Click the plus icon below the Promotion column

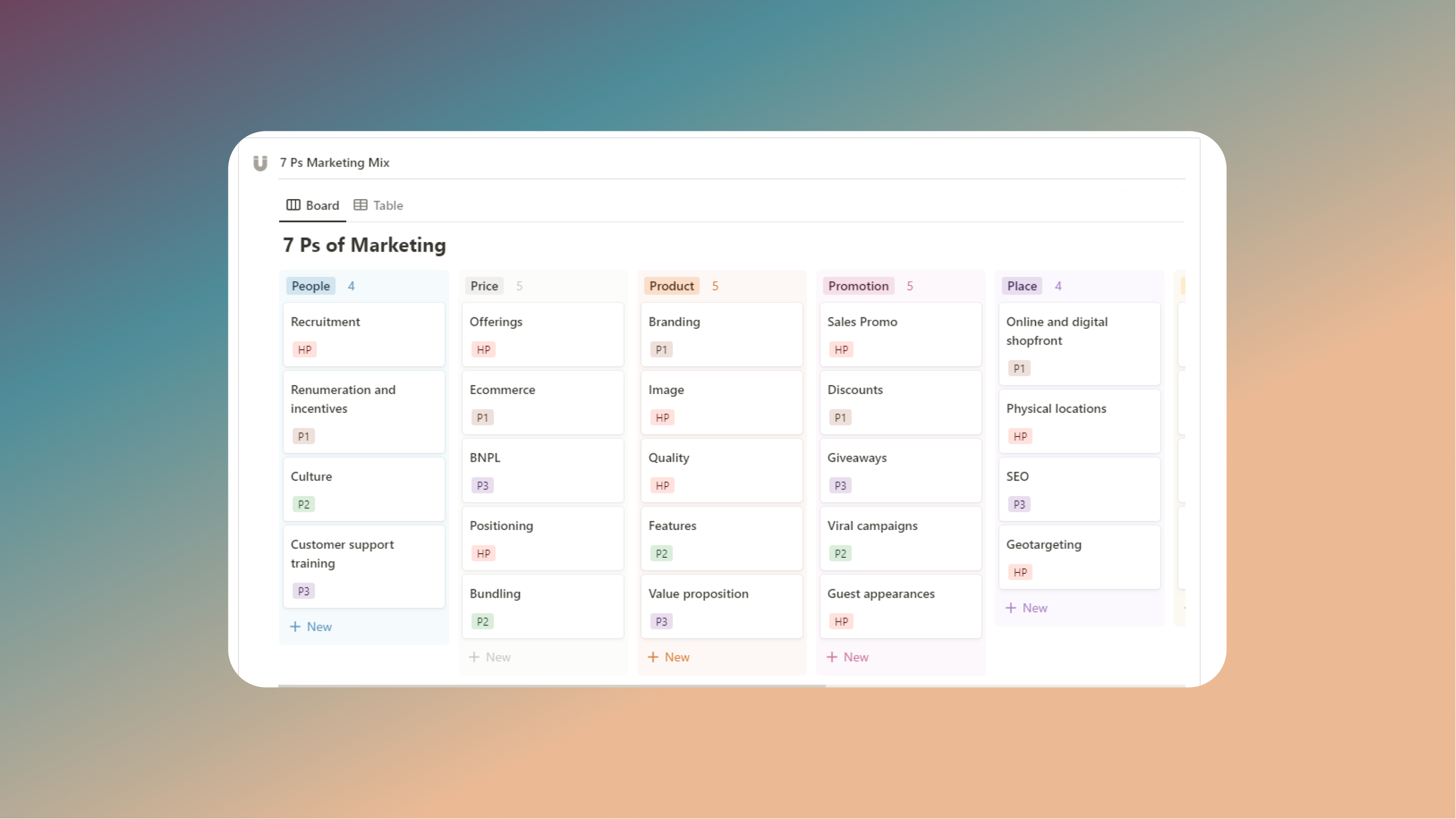tap(832, 657)
